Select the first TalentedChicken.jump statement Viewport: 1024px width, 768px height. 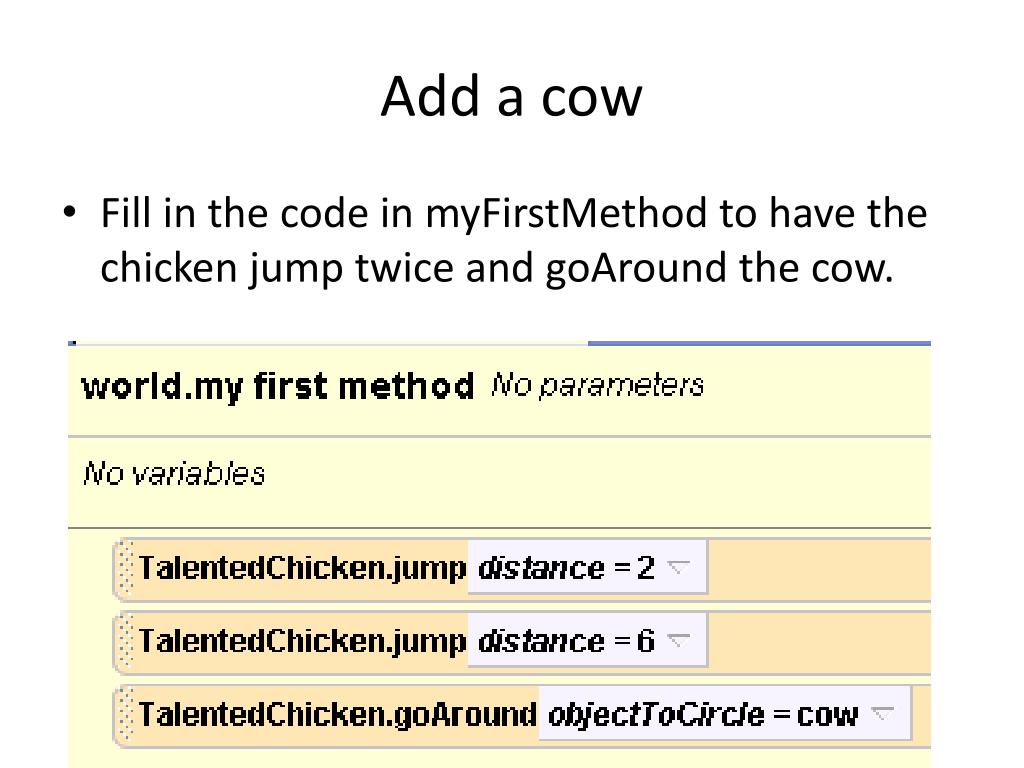[522, 568]
